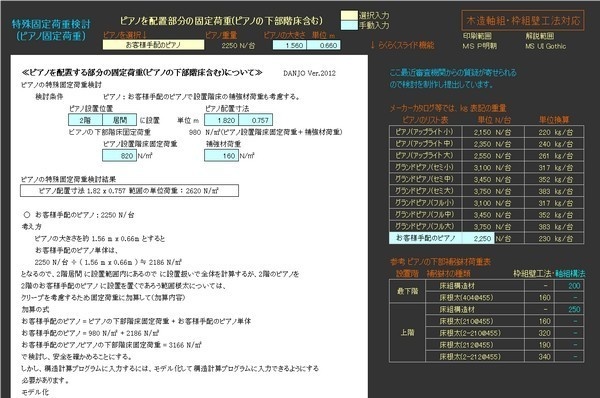
Task: Click the ○ お客様手配のピアノ：2250 N/台 line
Action: coord(79,215)
